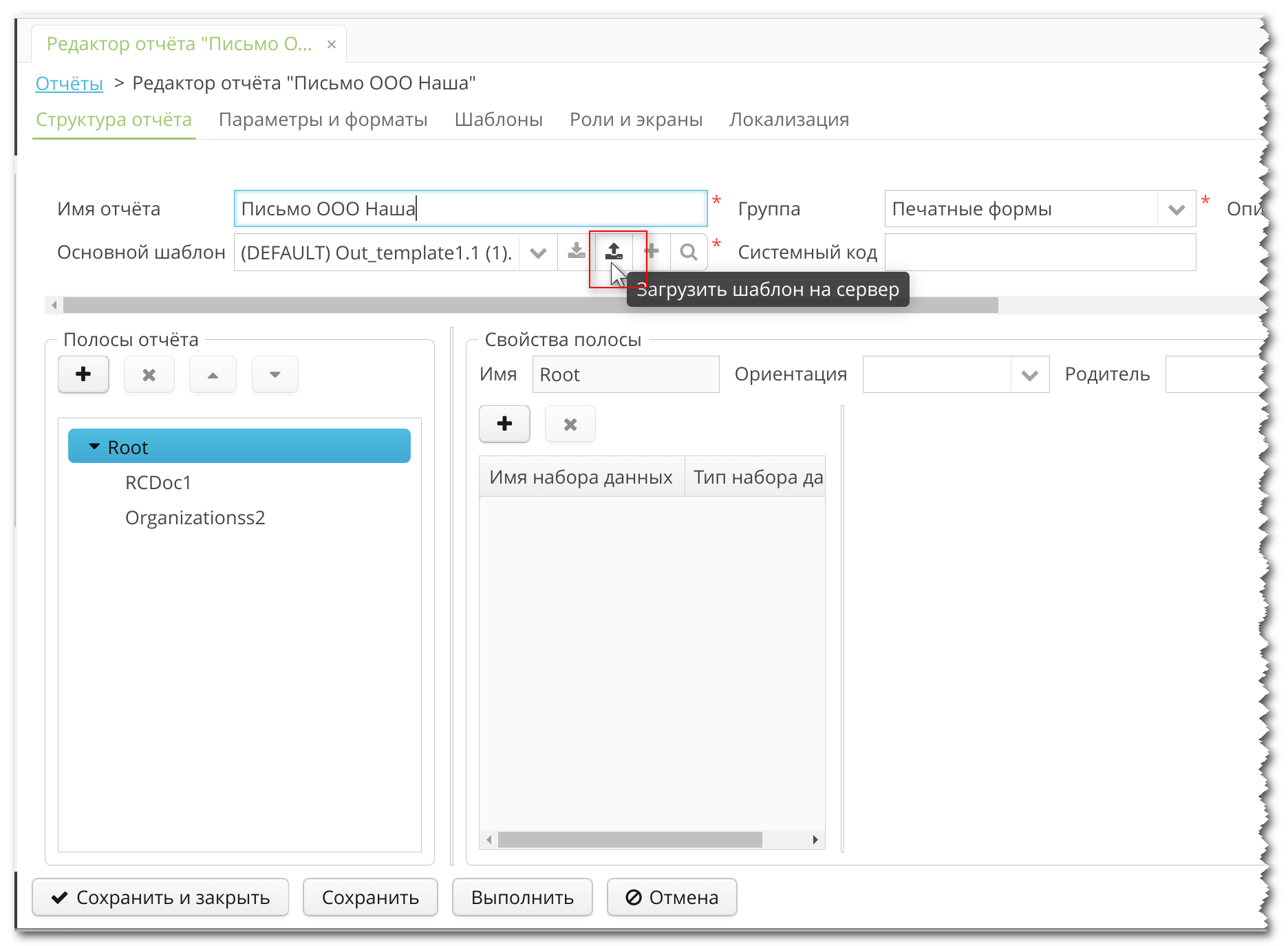Click the add template plus icon
Image resolution: width=1288 pixels, height=946 pixels.
[652, 252]
